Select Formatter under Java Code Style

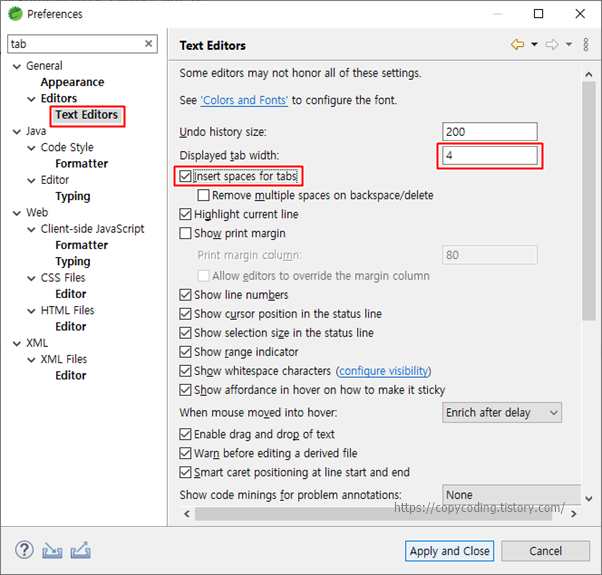(x=82, y=164)
